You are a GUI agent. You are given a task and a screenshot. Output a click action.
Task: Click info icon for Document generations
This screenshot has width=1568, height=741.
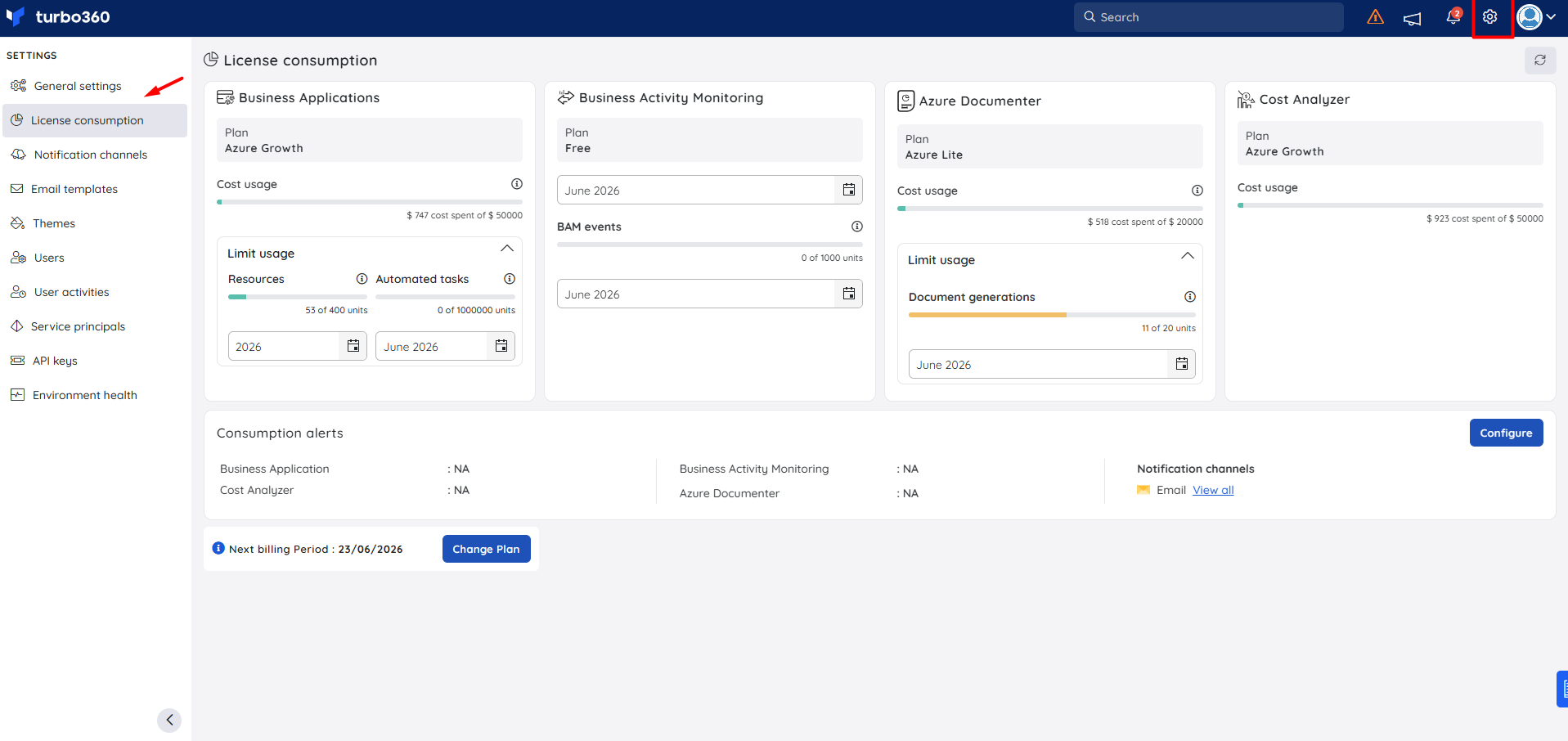[x=1190, y=297]
